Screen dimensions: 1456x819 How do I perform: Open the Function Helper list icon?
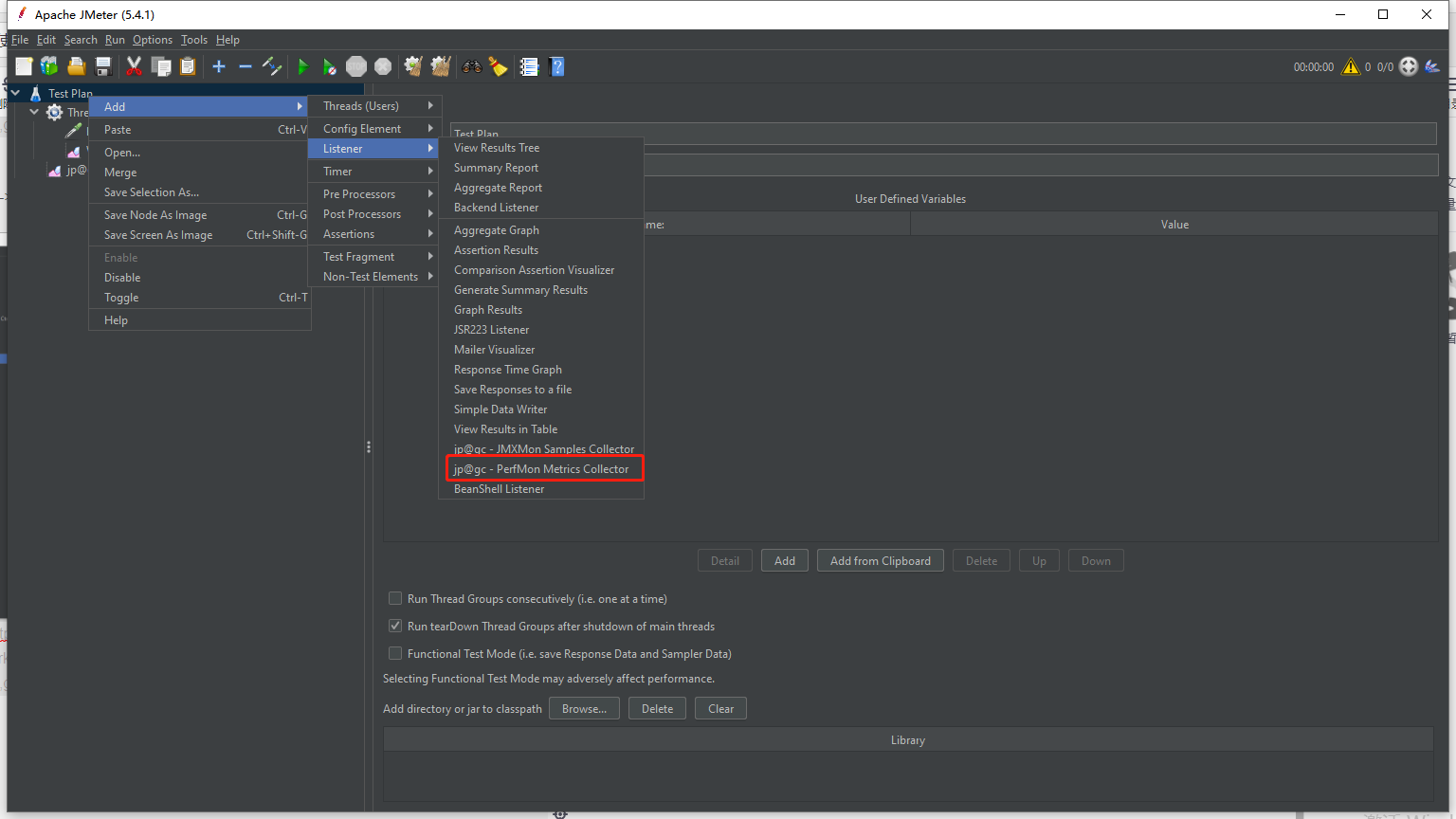(x=529, y=66)
